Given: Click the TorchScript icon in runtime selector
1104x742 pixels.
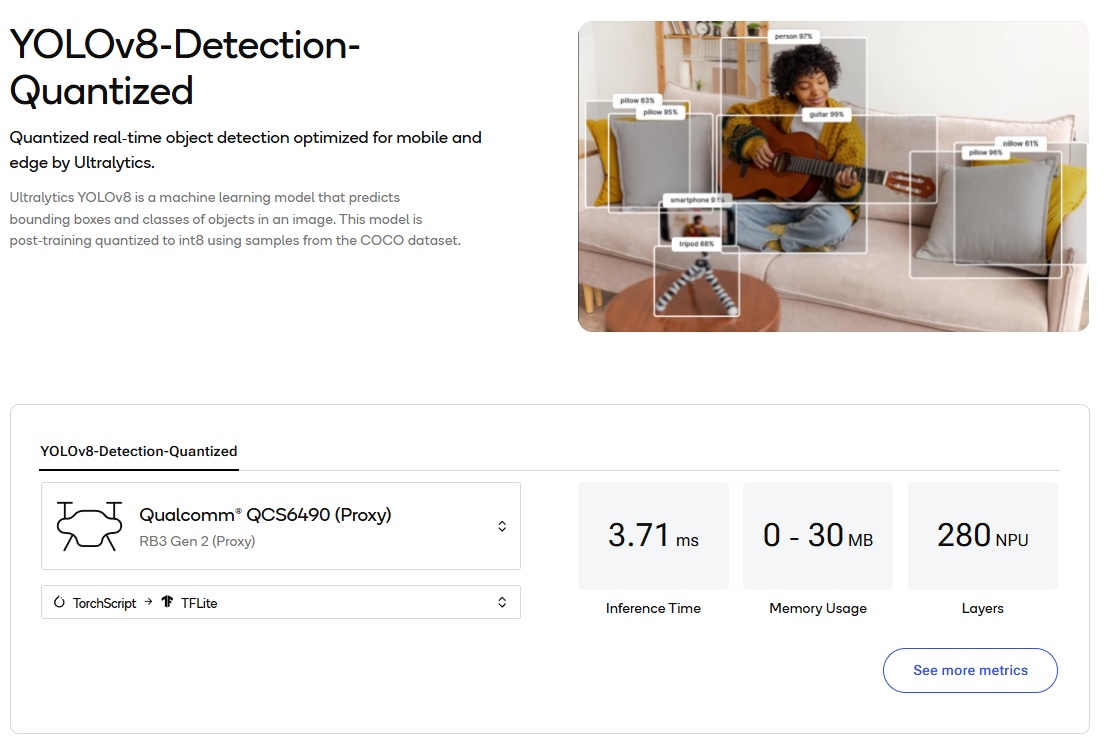Looking at the screenshot, I should click(x=59, y=603).
